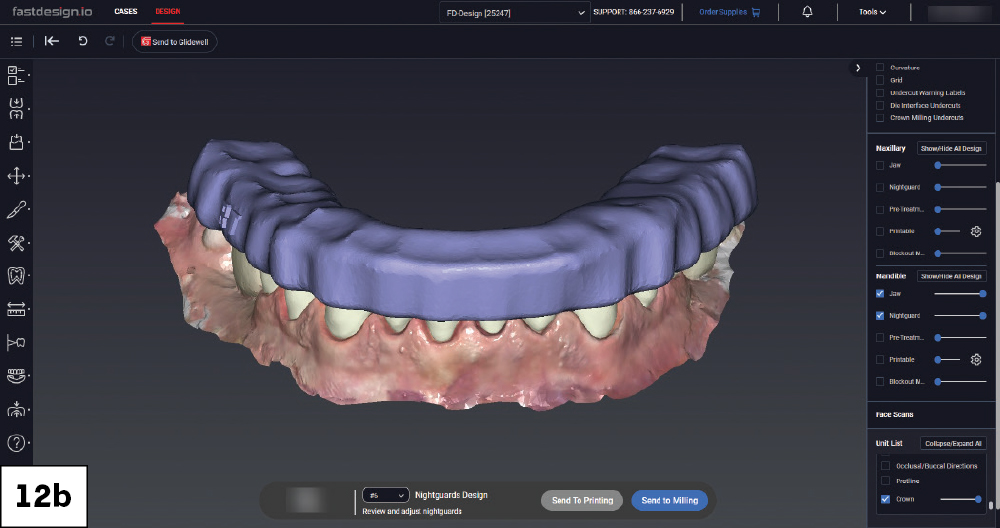
Task: Click the fastdesign.io logo
Action: (x=52, y=11)
